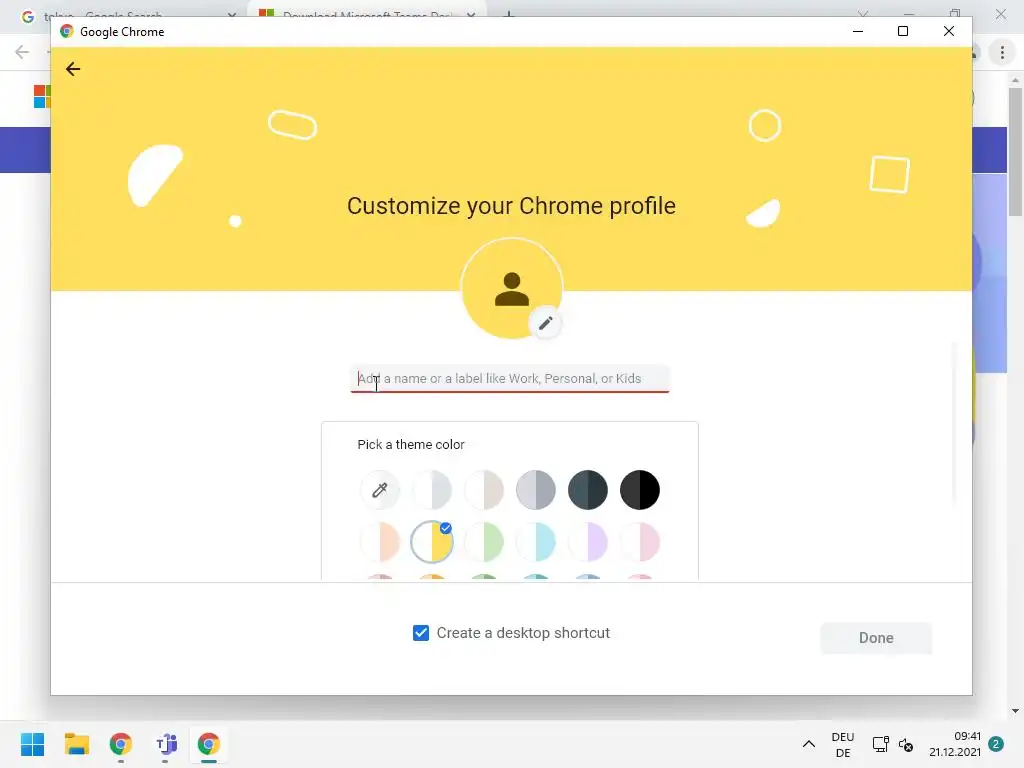Choose the black theme swatch

pos(640,490)
